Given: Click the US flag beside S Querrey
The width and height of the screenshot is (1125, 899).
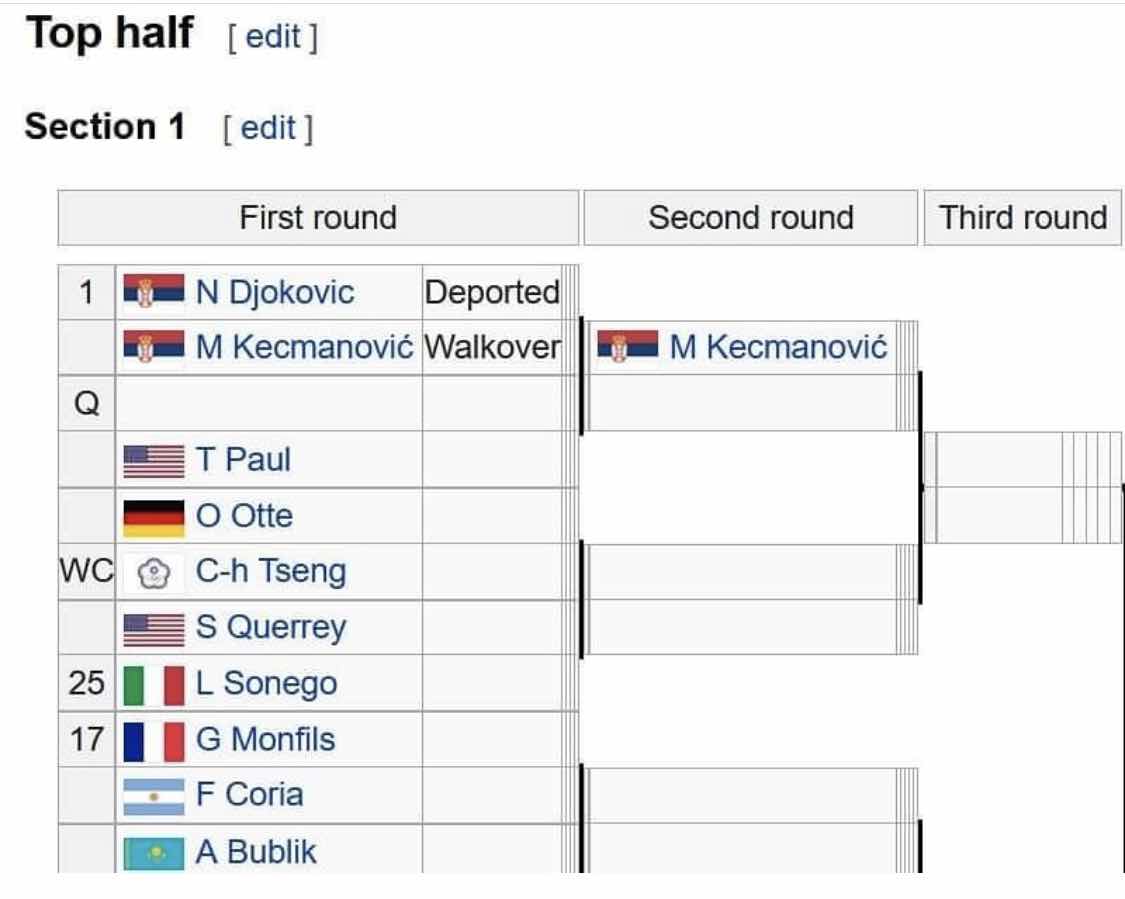Looking at the screenshot, I should [x=154, y=629].
